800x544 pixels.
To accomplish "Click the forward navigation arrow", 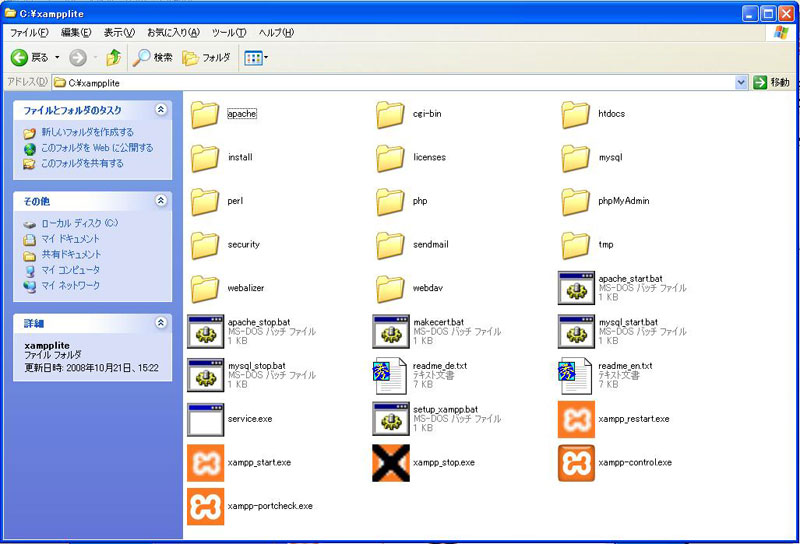I will coord(78,58).
